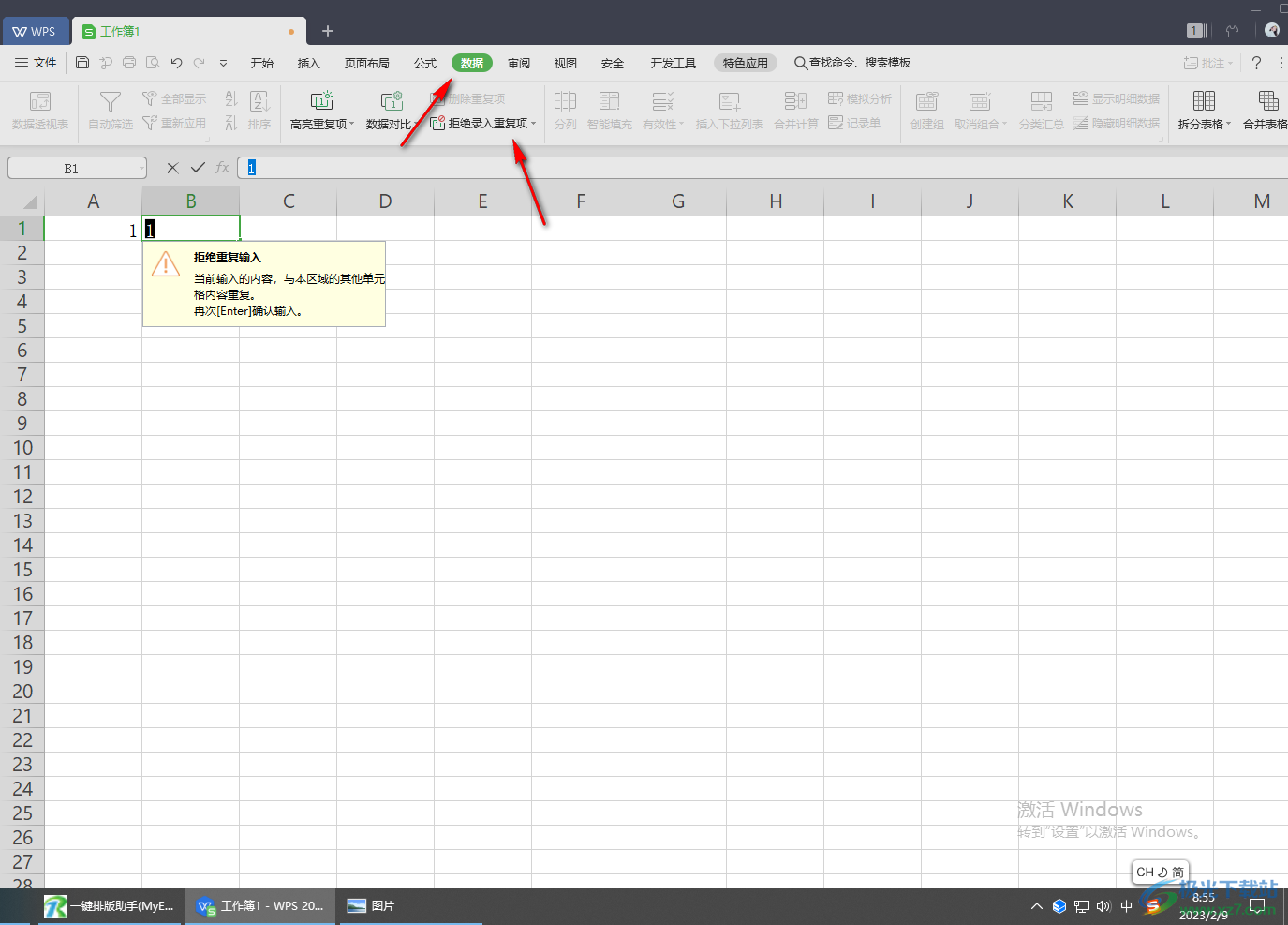The image size is (1288, 925).
Task: Open the 页面布局 tab
Action: [x=366, y=63]
